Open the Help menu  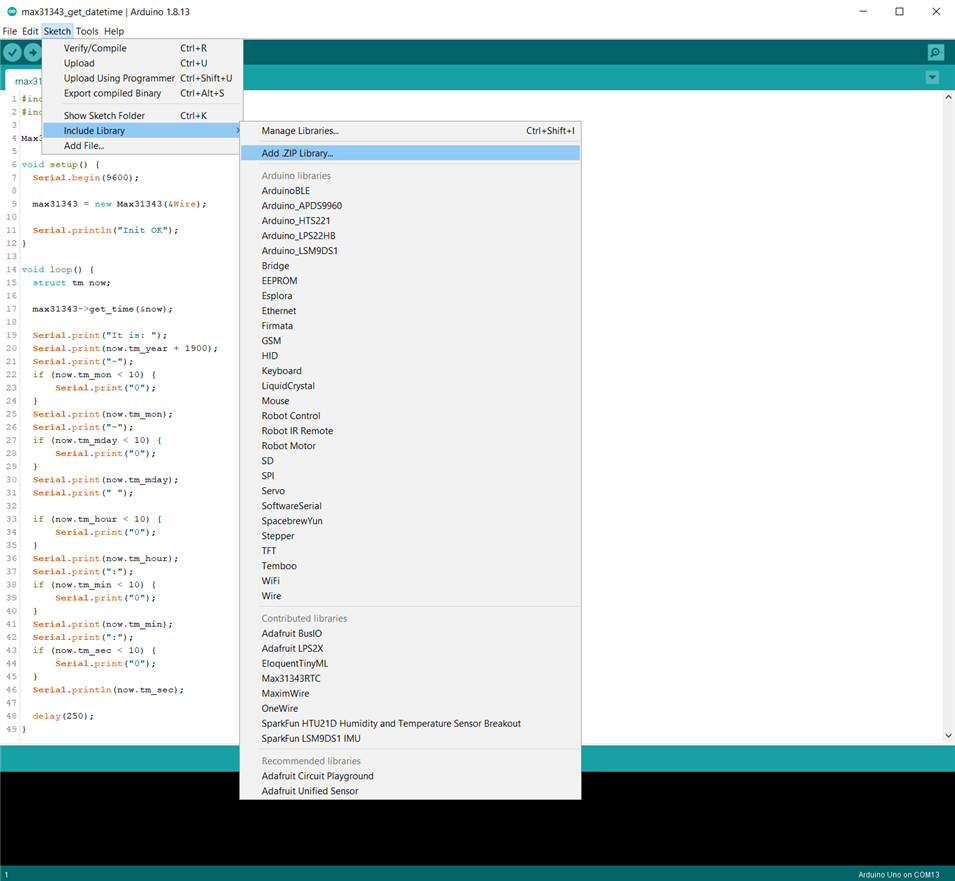coord(113,31)
